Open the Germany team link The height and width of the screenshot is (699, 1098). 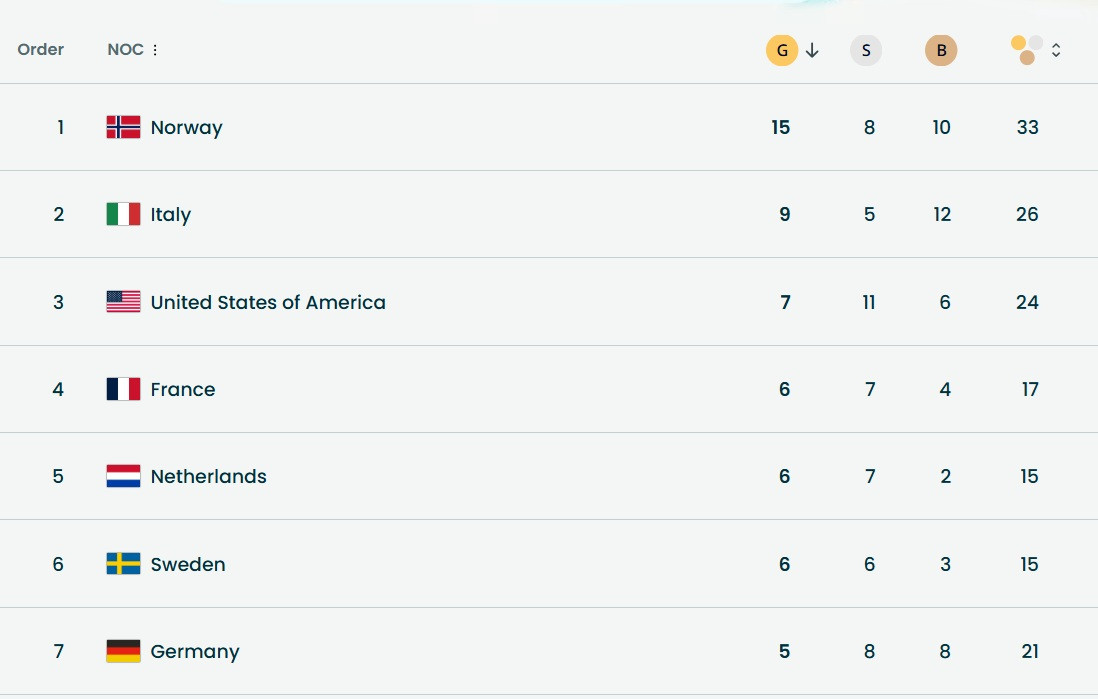(x=195, y=651)
